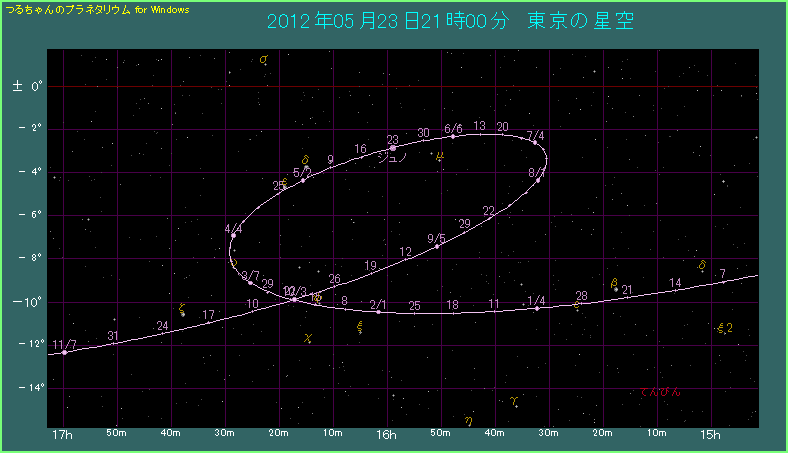The width and height of the screenshot is (788, 453).
Task: Click the ζ star symbol near date 24
Action: pos(181,309)
